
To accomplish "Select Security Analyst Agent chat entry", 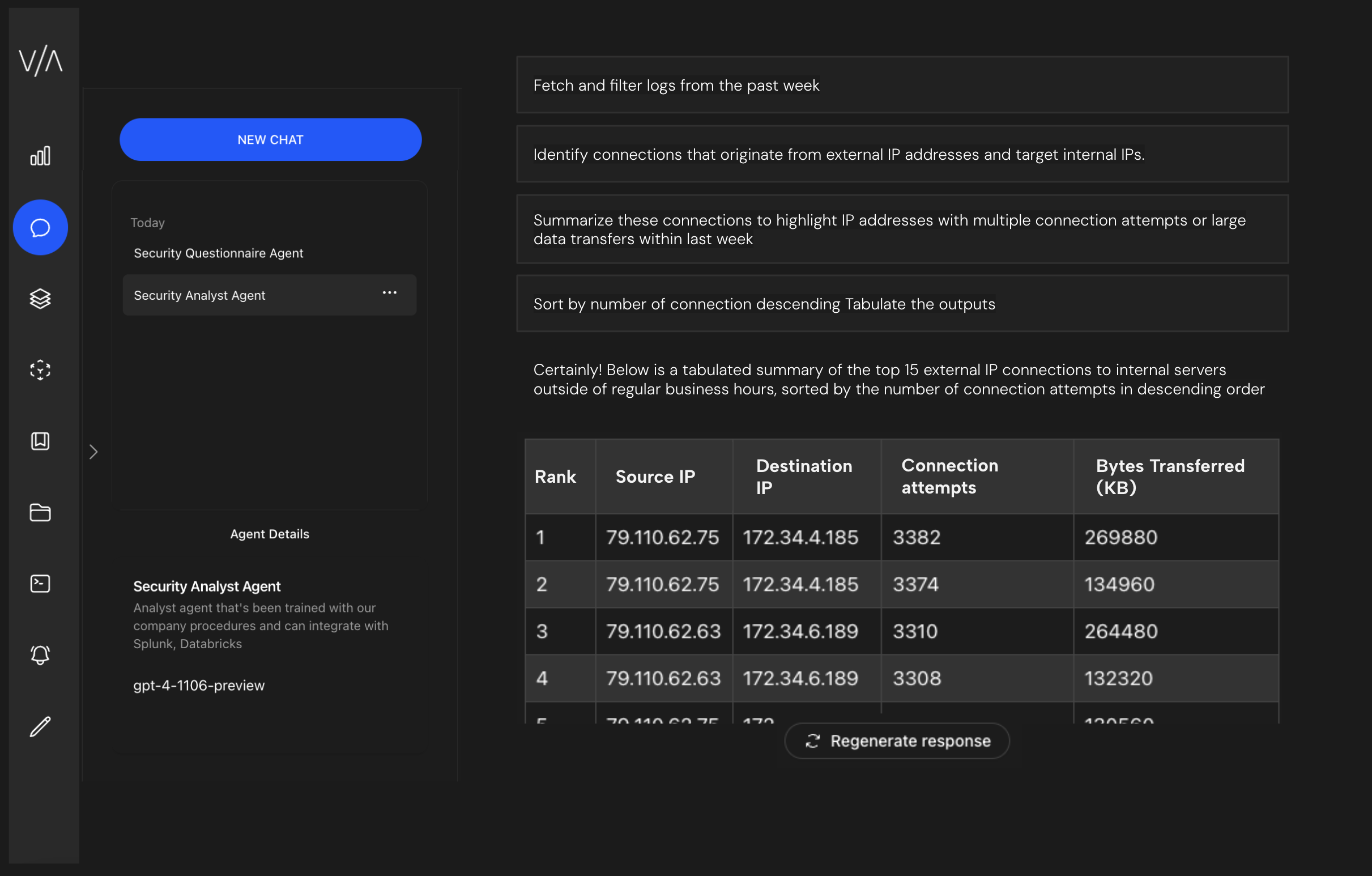I will click(199, 295).
